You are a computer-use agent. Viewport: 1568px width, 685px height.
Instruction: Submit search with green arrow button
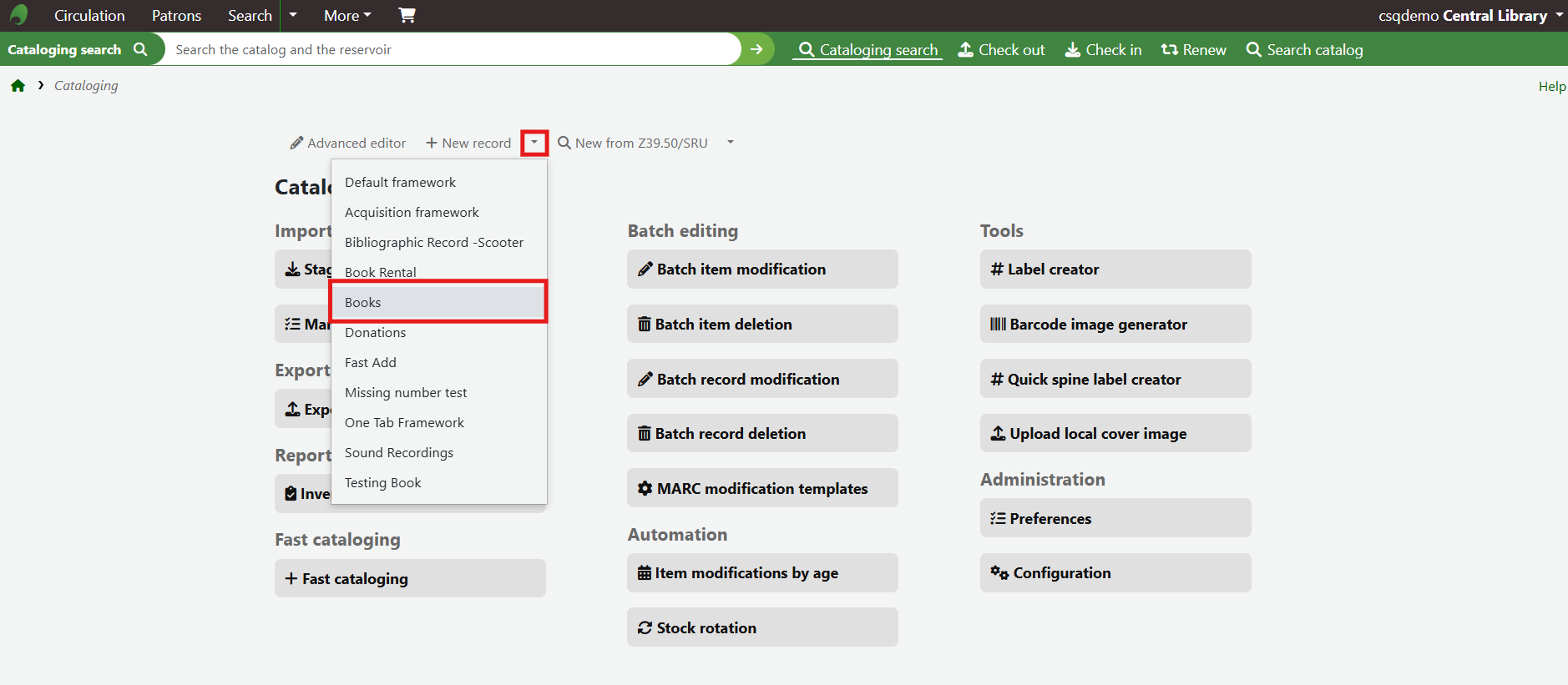[756, 49]
